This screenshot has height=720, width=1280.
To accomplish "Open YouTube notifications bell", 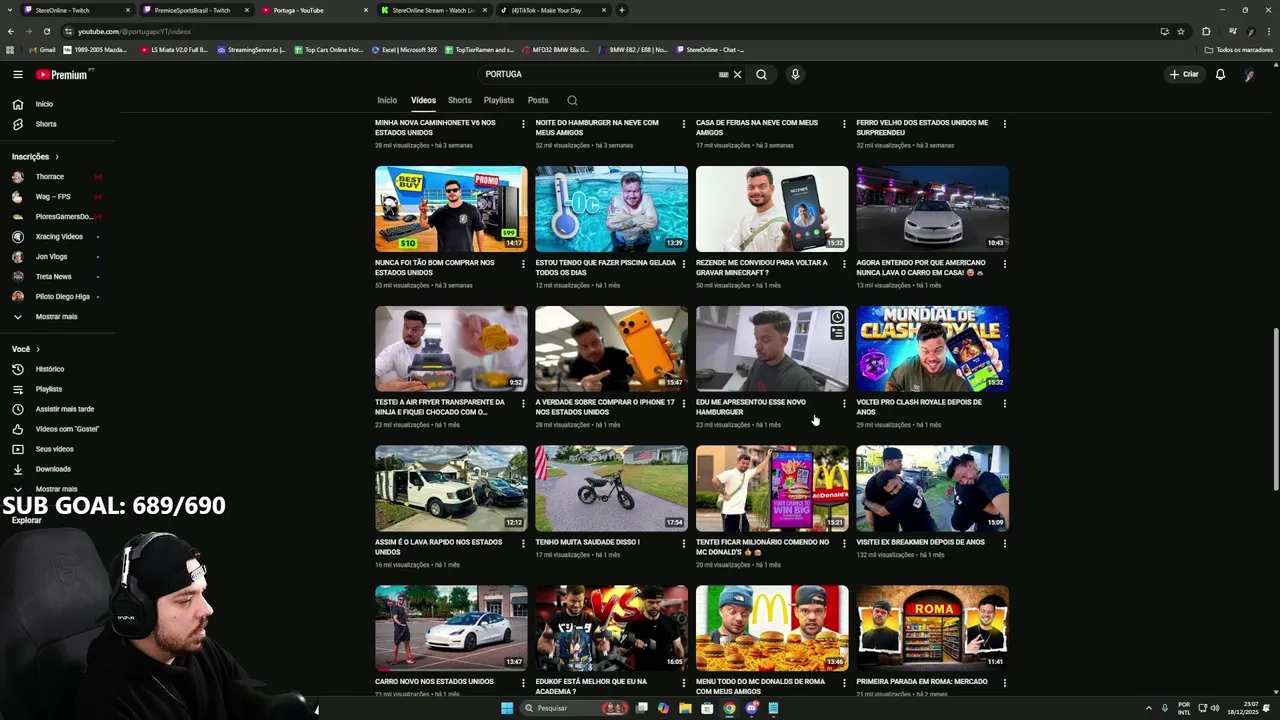I will point(1220,74).
